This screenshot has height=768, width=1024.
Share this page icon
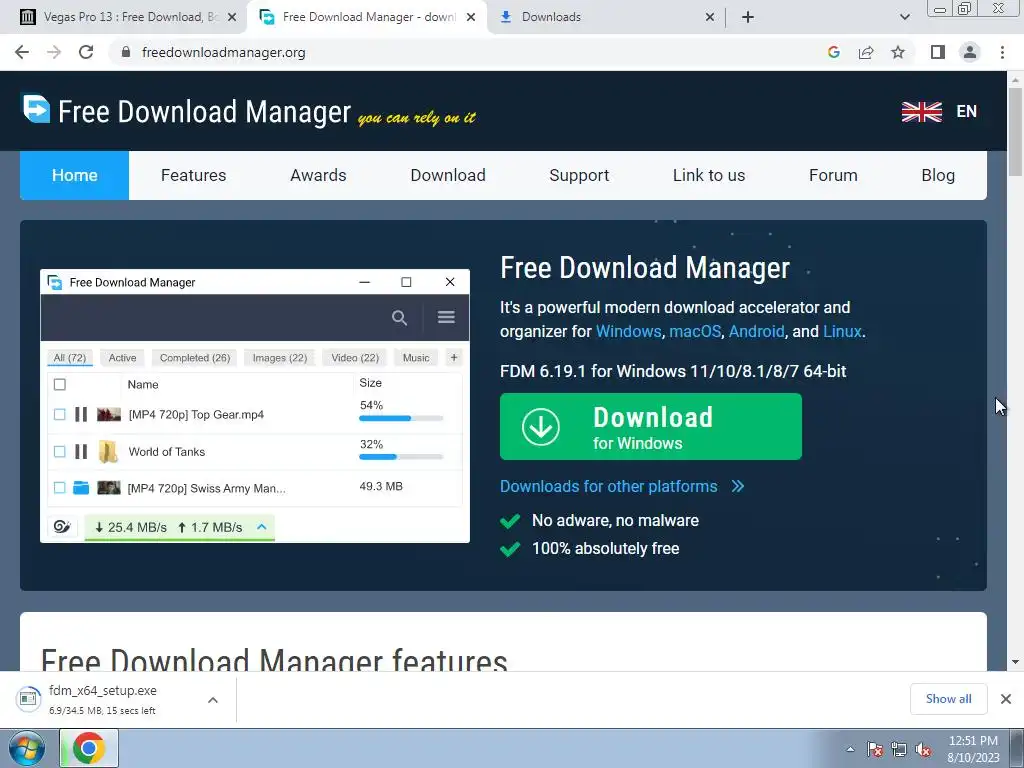click(866, 52)
